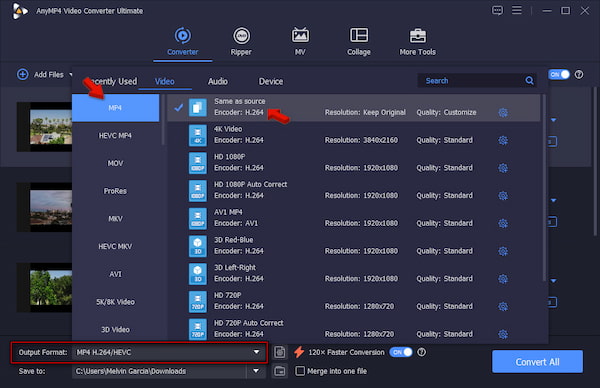Select 5K/8K Video format category
Screen dimensions: 600x388
116,302
